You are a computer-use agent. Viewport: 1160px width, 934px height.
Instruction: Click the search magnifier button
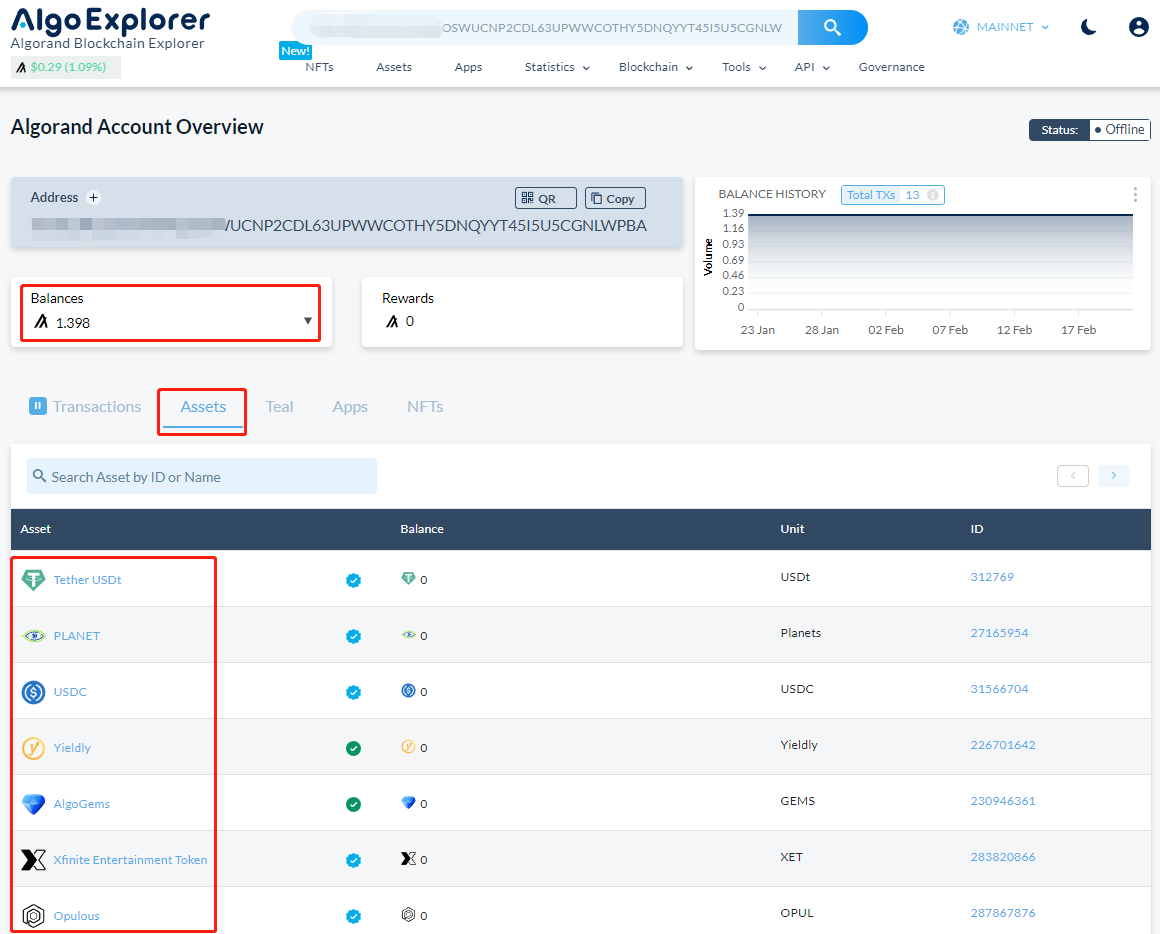[x=832, y=28]
